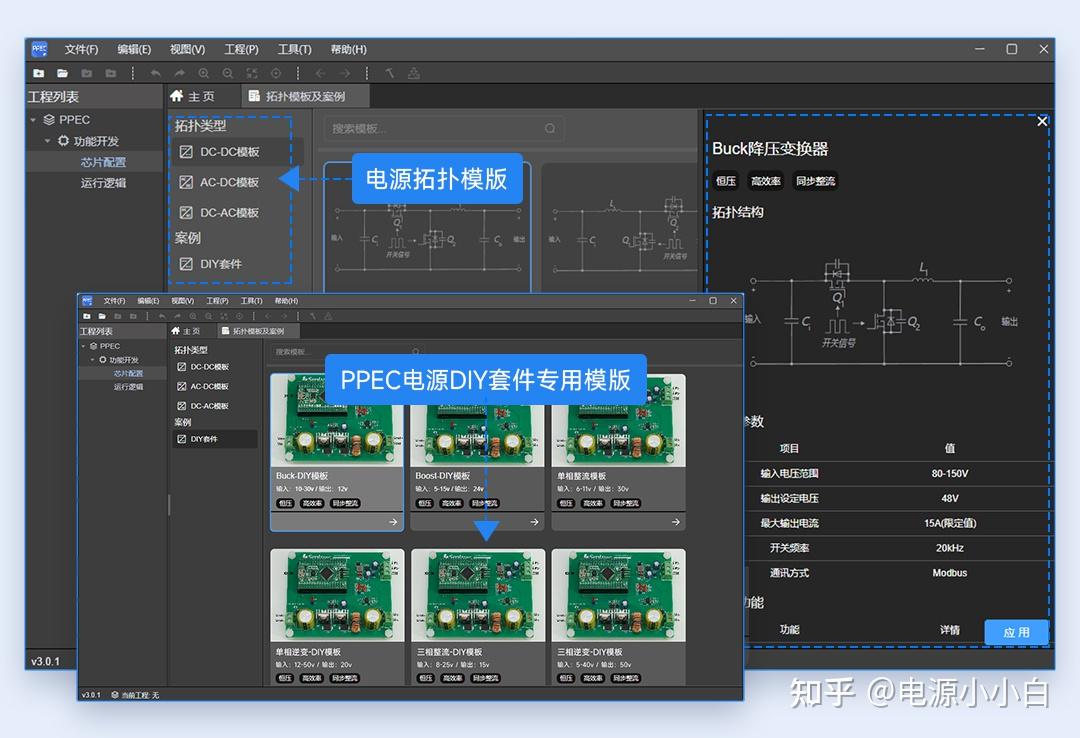Check the AC-DC模板 topology filter
The image size is (1080, 738).
tap(186, 182)
